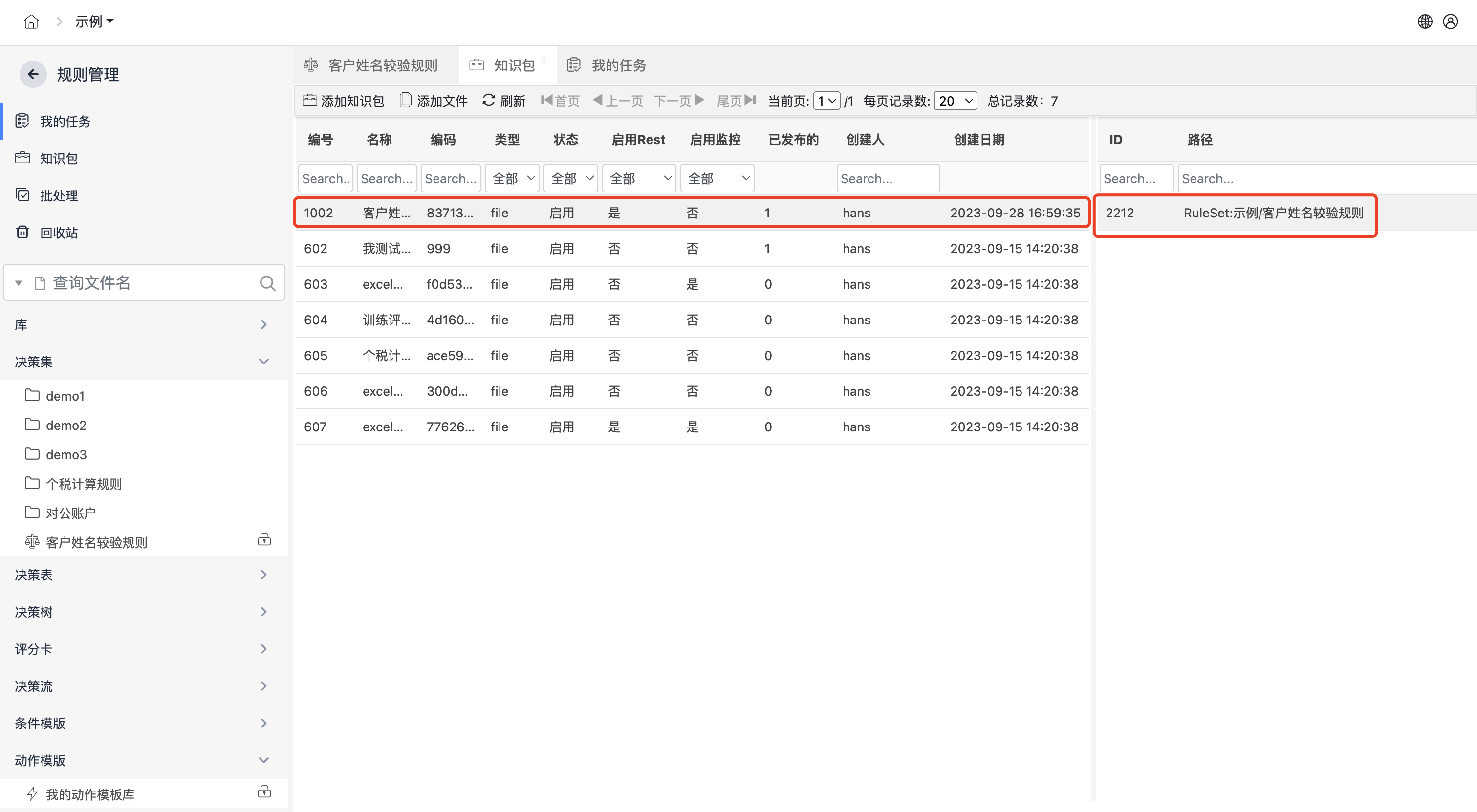Click search magnifier in 查询文件名 box
This screenshot has height=812, width=1477.
(x=267, y=282)
